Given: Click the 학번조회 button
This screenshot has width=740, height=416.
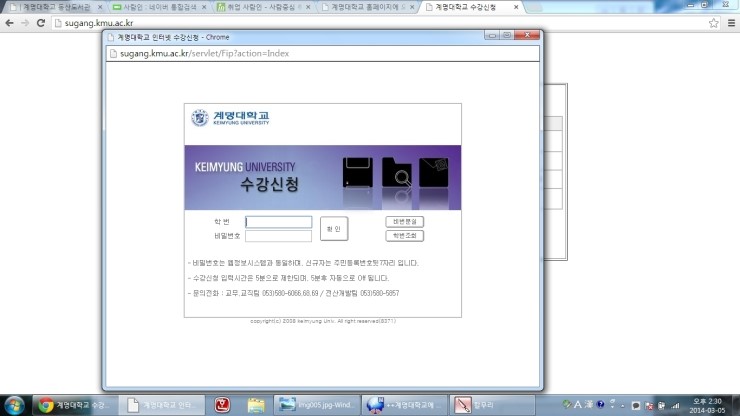Looking at the screenshot, I should tap(404, 235).
